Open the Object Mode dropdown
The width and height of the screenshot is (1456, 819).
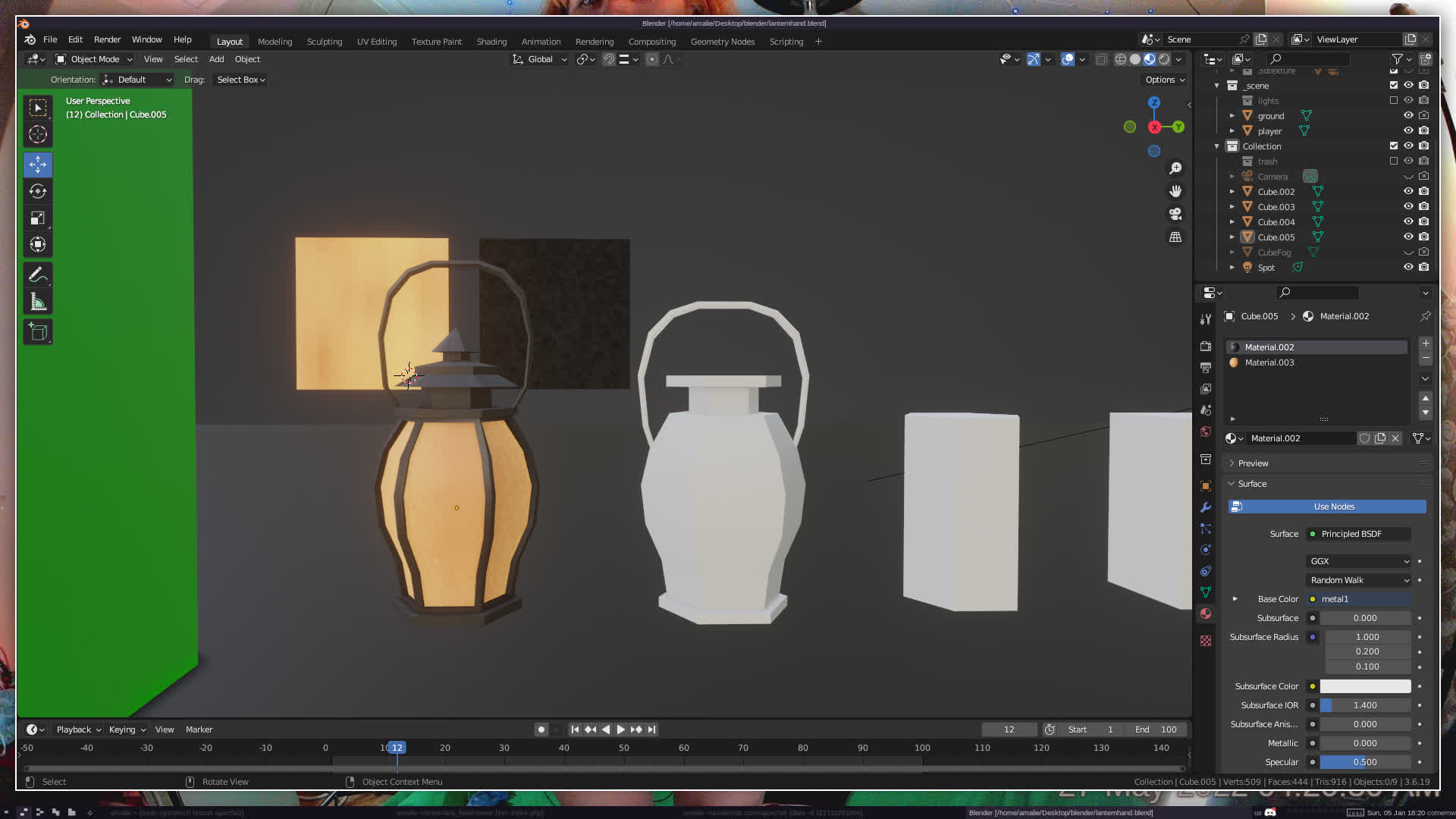click(95, 59)
